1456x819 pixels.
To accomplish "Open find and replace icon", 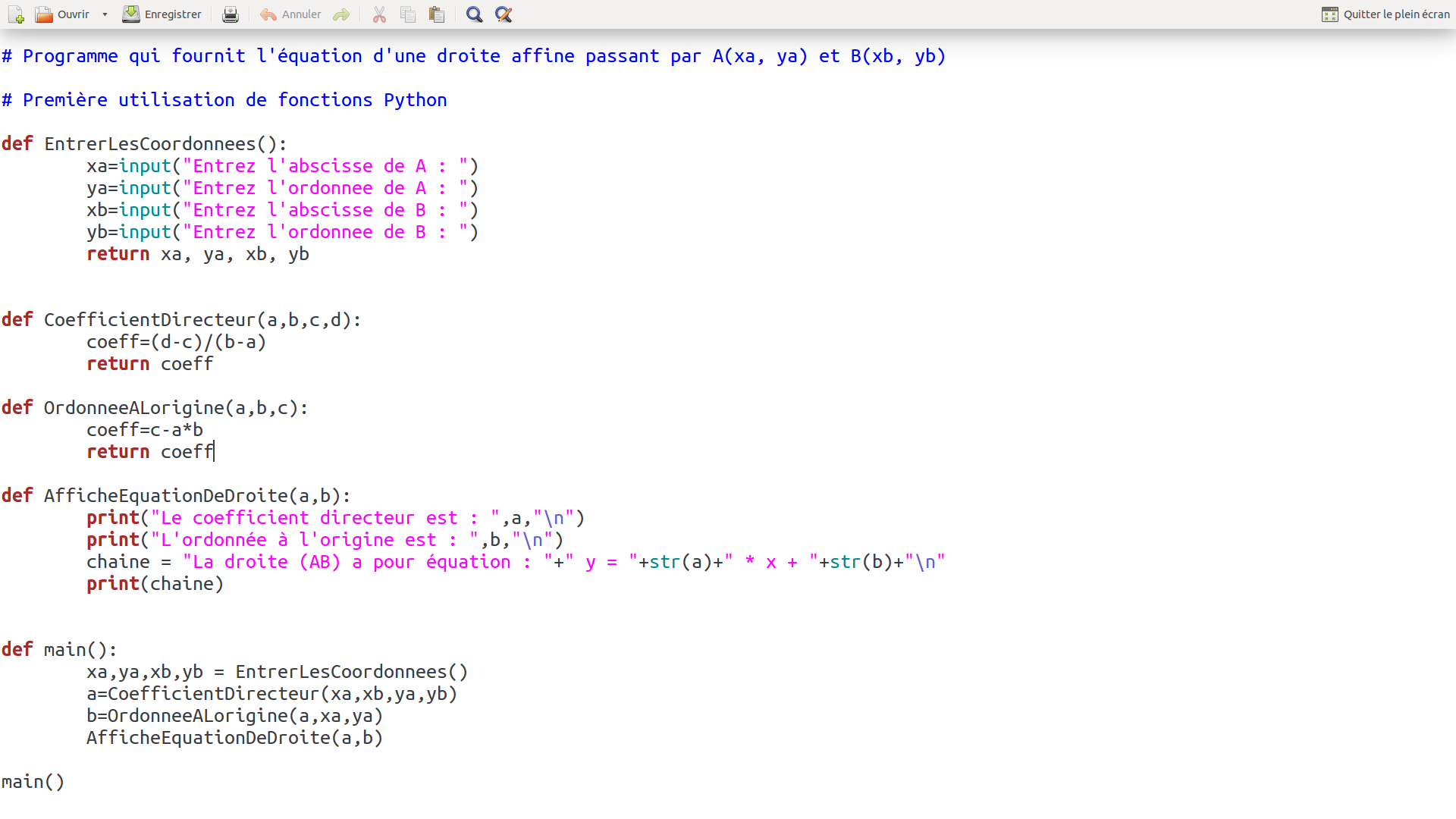I will click(504, 14).
